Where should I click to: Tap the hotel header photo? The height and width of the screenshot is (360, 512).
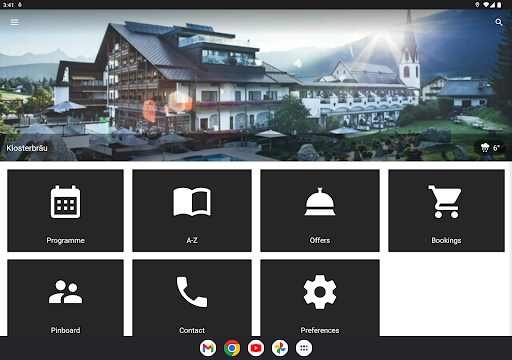(x=256, y=85)
